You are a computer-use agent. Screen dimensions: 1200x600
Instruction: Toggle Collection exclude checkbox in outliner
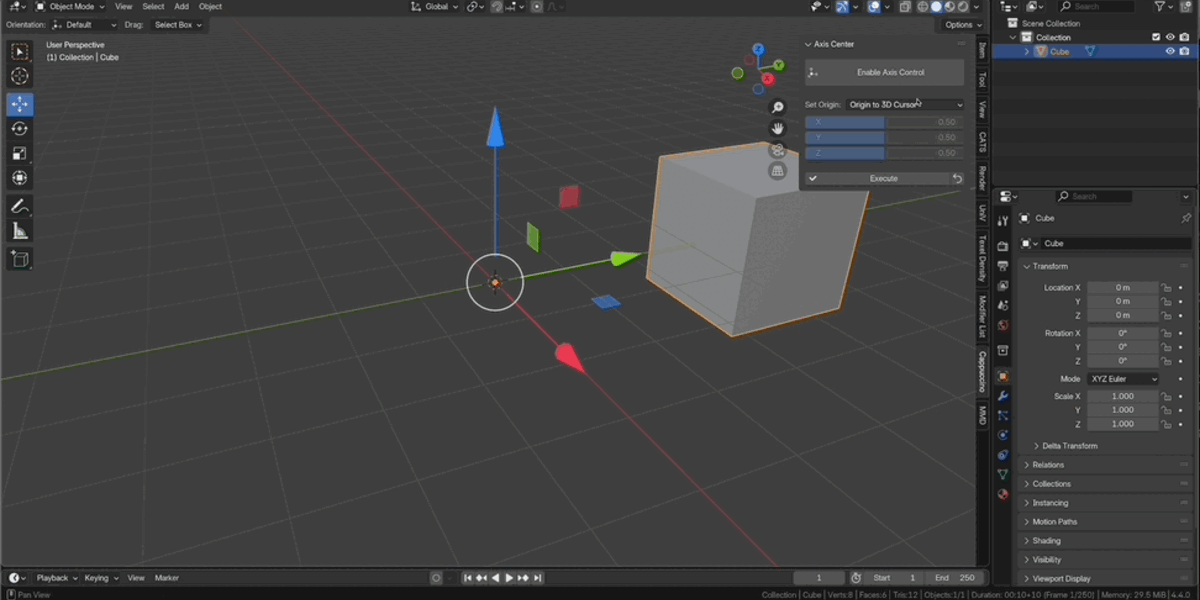[1156, 37]
